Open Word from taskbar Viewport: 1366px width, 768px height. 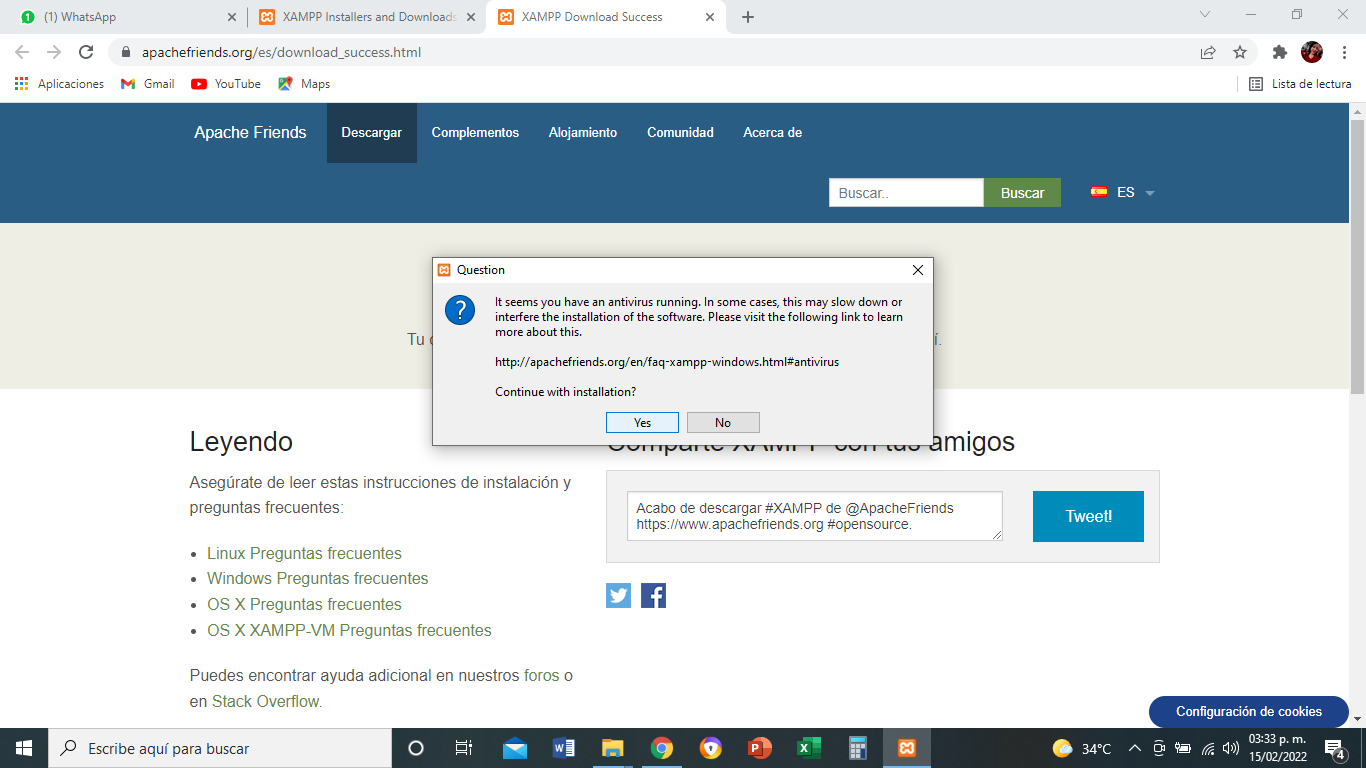(564, 748)
